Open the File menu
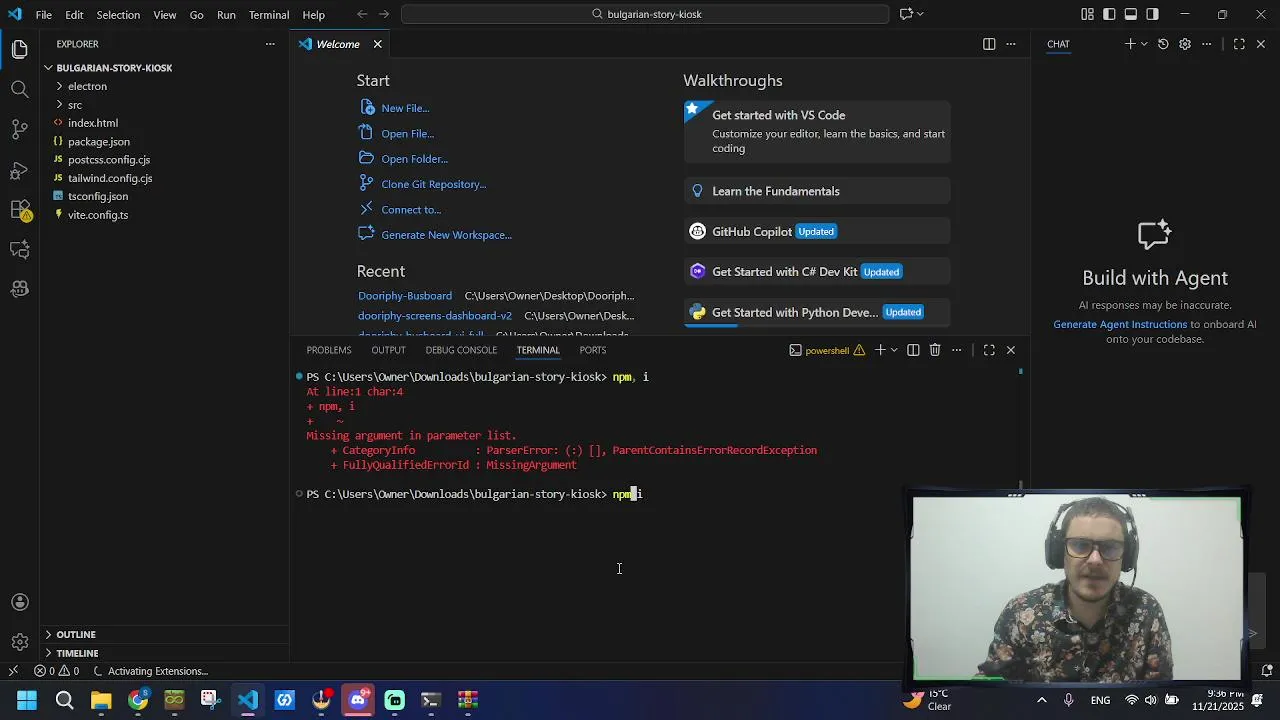Image resolution: width=1280 pixels, height=720 pixels. point(44,15)
